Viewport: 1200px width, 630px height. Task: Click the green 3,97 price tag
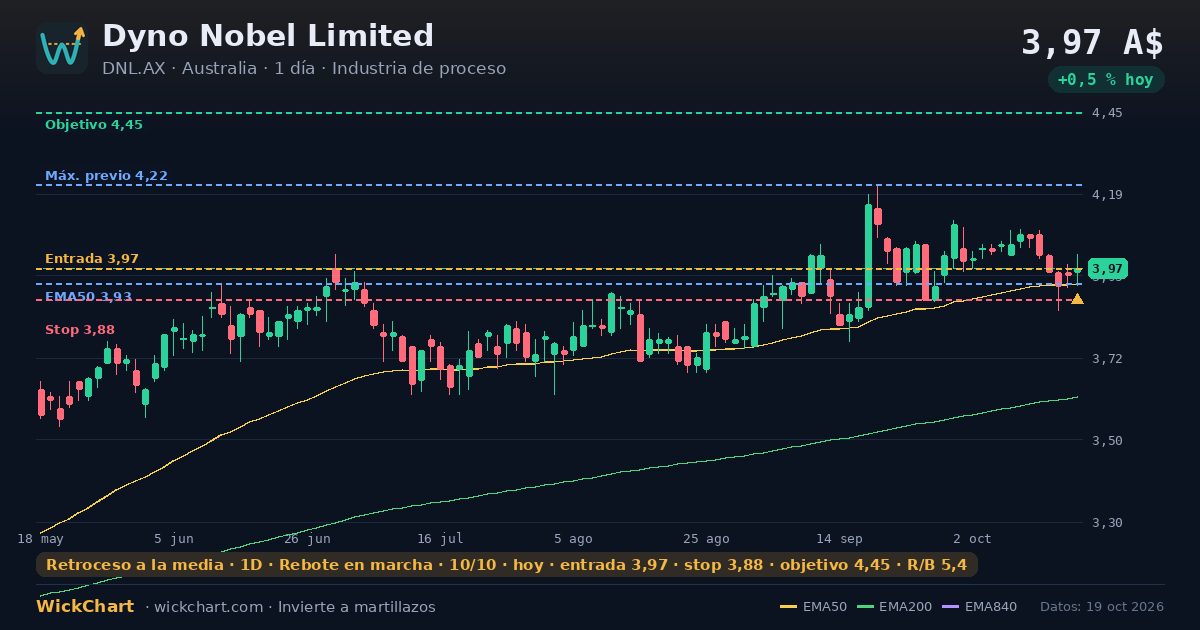tap(1107, 269)
